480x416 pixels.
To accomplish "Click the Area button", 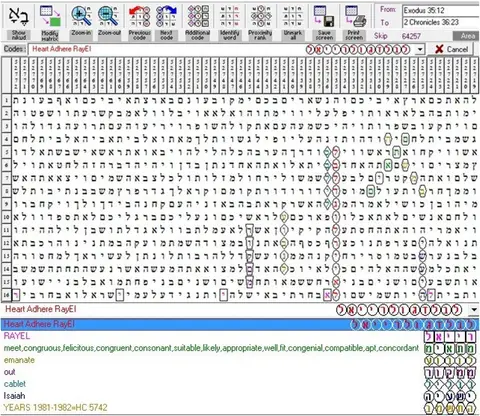I will click(x=467, y=36).
